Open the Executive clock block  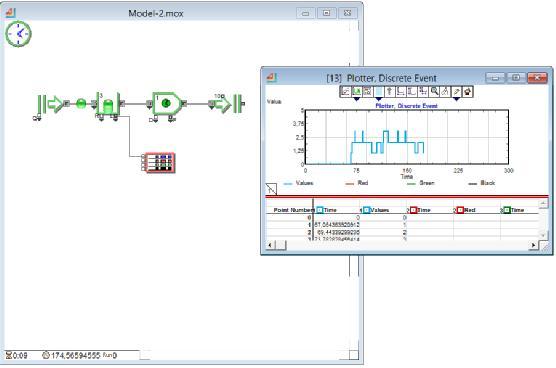click(18, 34)
